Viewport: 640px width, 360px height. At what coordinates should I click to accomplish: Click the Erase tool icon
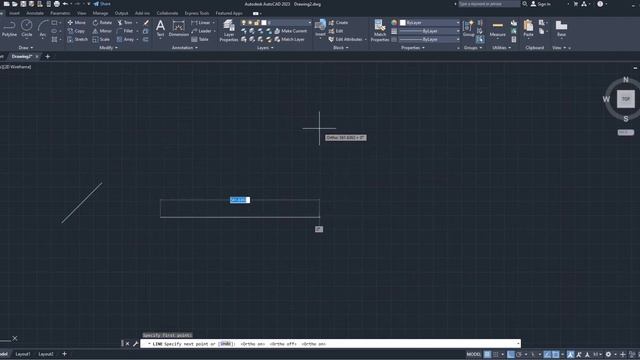pos(146,22)
